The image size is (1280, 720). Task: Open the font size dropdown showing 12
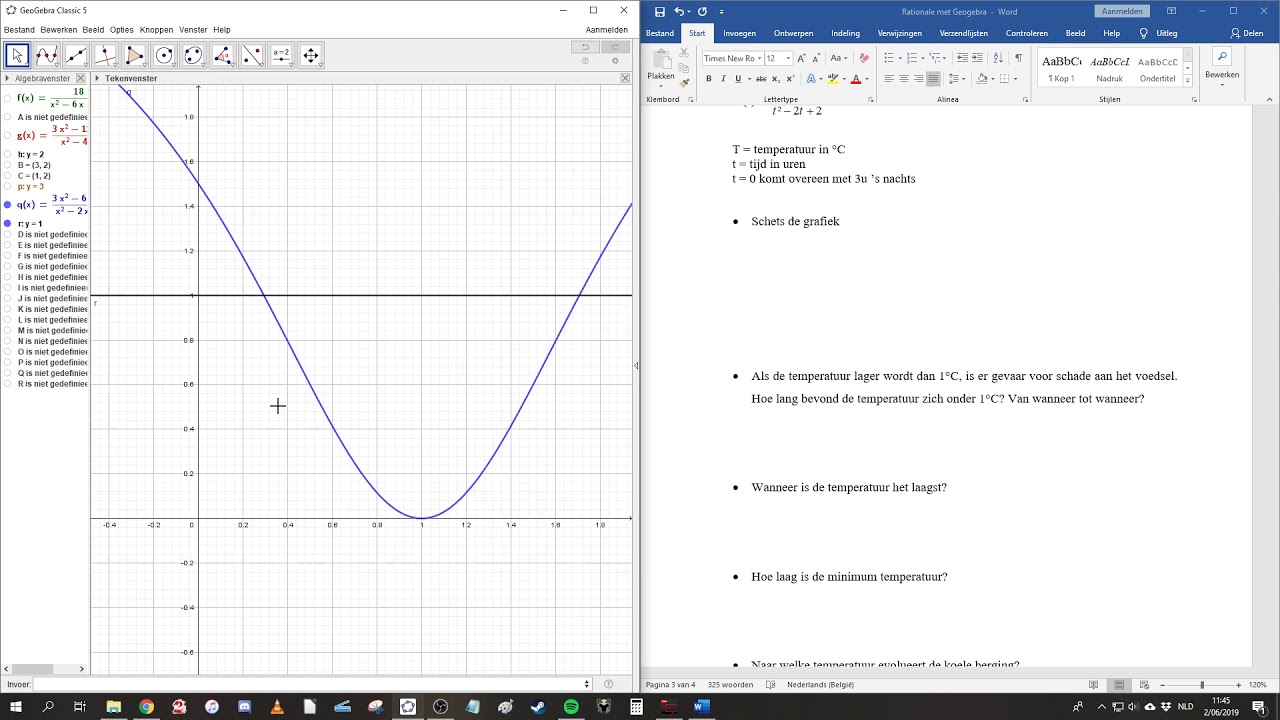point(787,59)
